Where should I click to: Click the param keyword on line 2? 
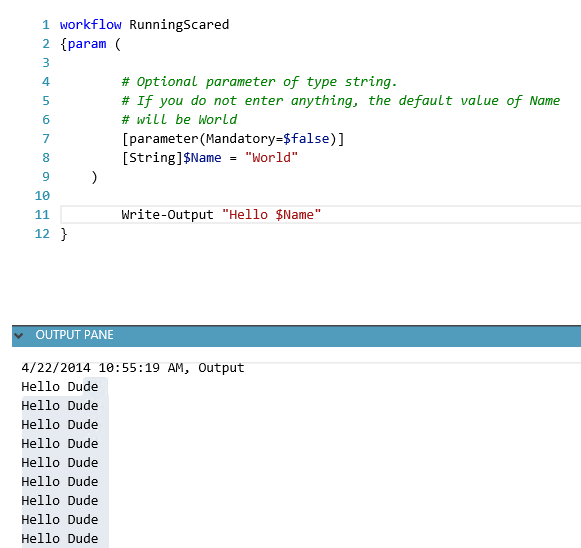coord(87,44)
